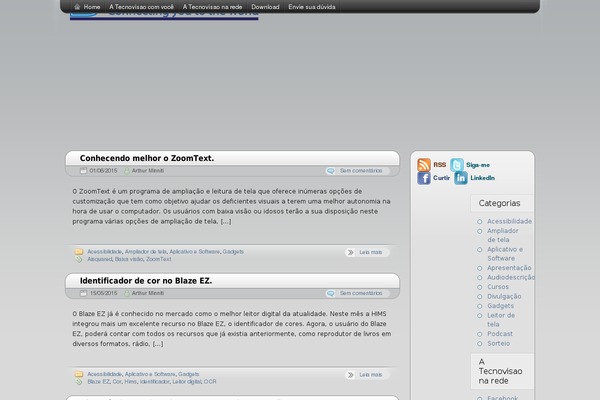Click Leia mais on the Blaze EZ post
Screen dimensions: 600x400
click(370, 375)
